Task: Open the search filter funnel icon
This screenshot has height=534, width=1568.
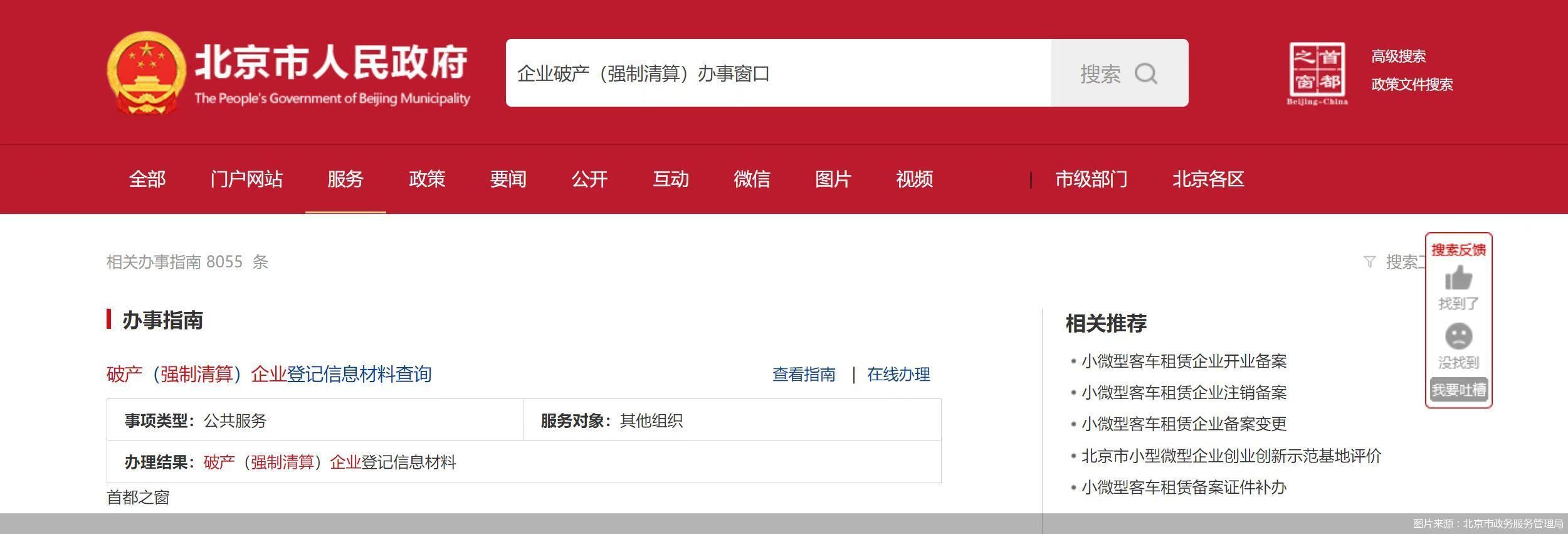Action: click(x=1369, y=262)
